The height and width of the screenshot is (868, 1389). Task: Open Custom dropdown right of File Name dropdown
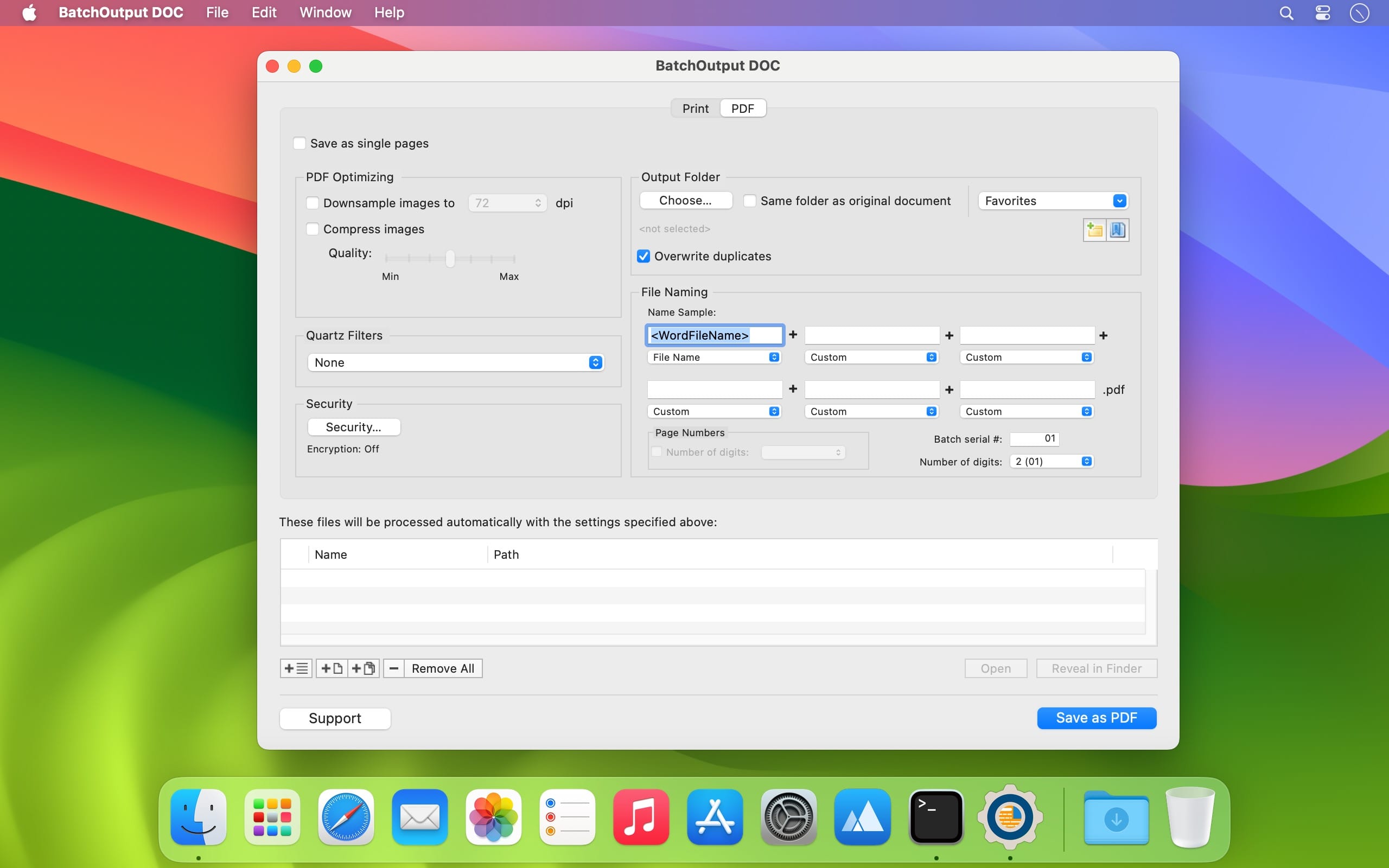871,357
